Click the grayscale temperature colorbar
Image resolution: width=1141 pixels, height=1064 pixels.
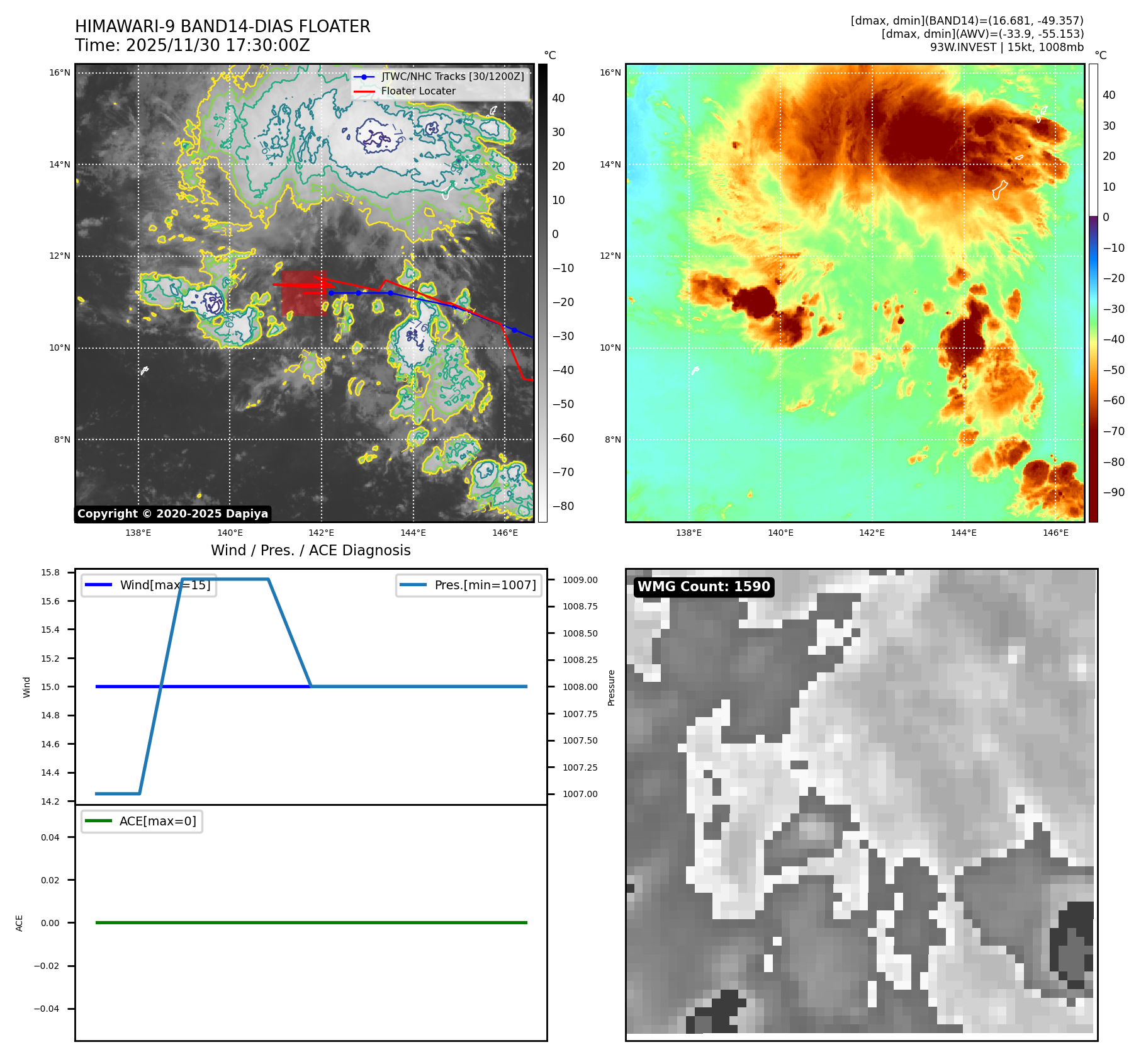point(542,293)
